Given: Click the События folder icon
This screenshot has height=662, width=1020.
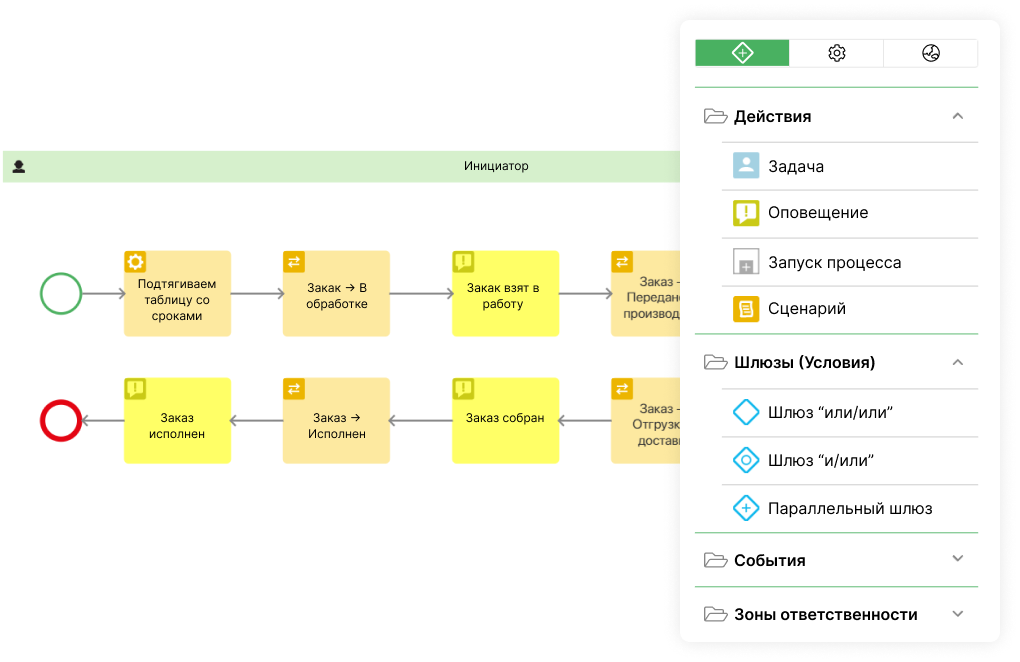Looking at the screenshot, I should (x=716, y=560).
